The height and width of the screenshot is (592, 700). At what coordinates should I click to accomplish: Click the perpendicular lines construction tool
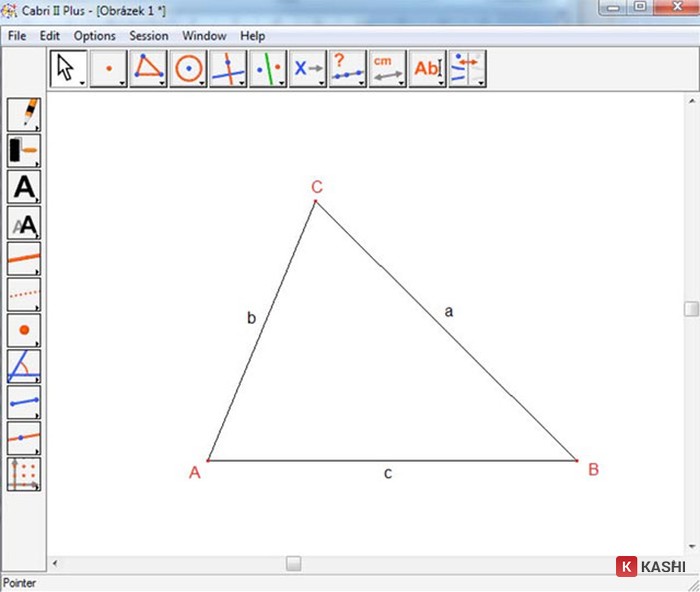coord(228,69)
